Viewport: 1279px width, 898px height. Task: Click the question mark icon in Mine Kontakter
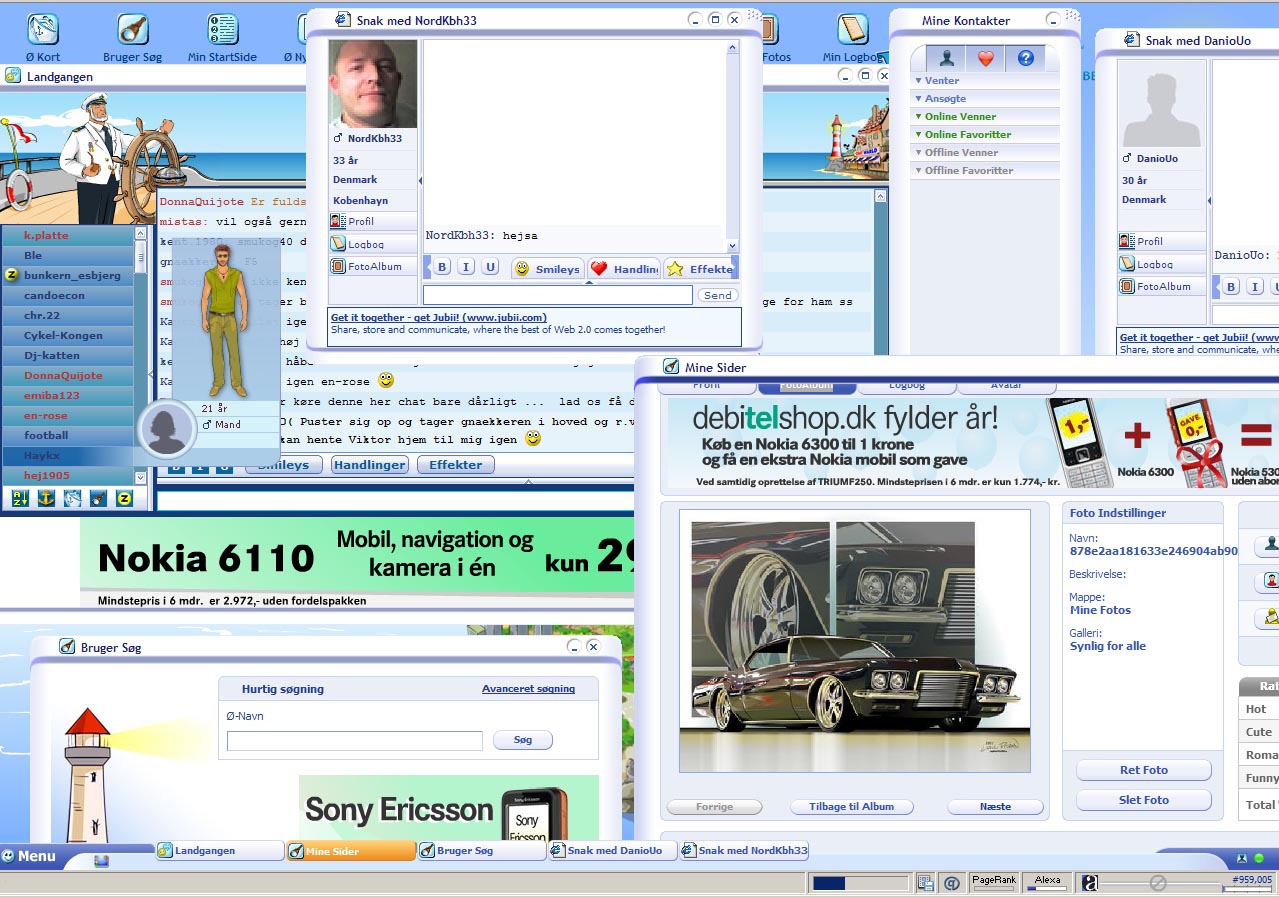click(x=1024, y=58)
